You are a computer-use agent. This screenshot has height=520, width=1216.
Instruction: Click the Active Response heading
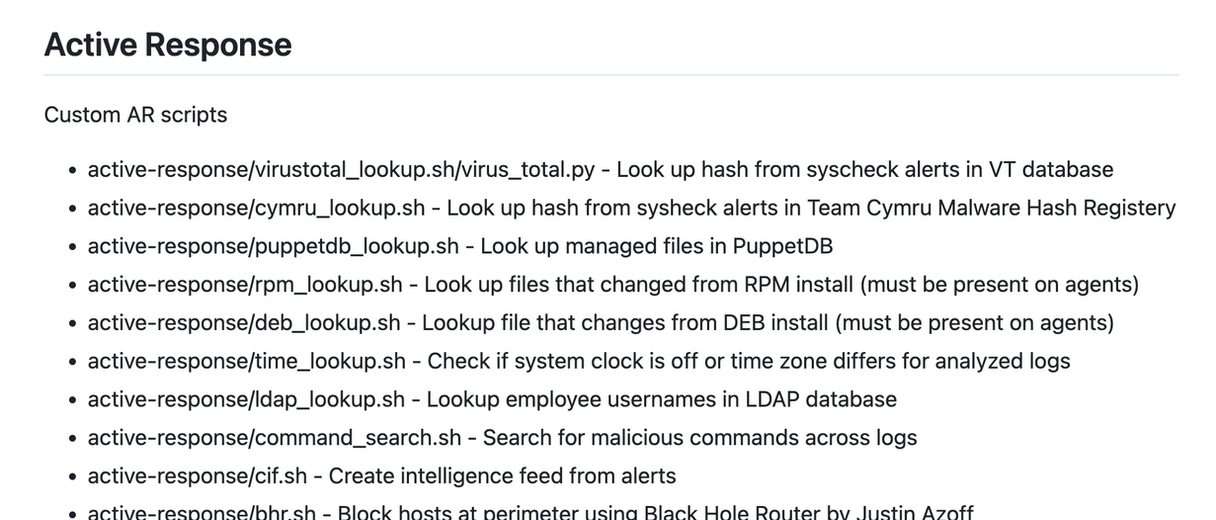point(168,45)
